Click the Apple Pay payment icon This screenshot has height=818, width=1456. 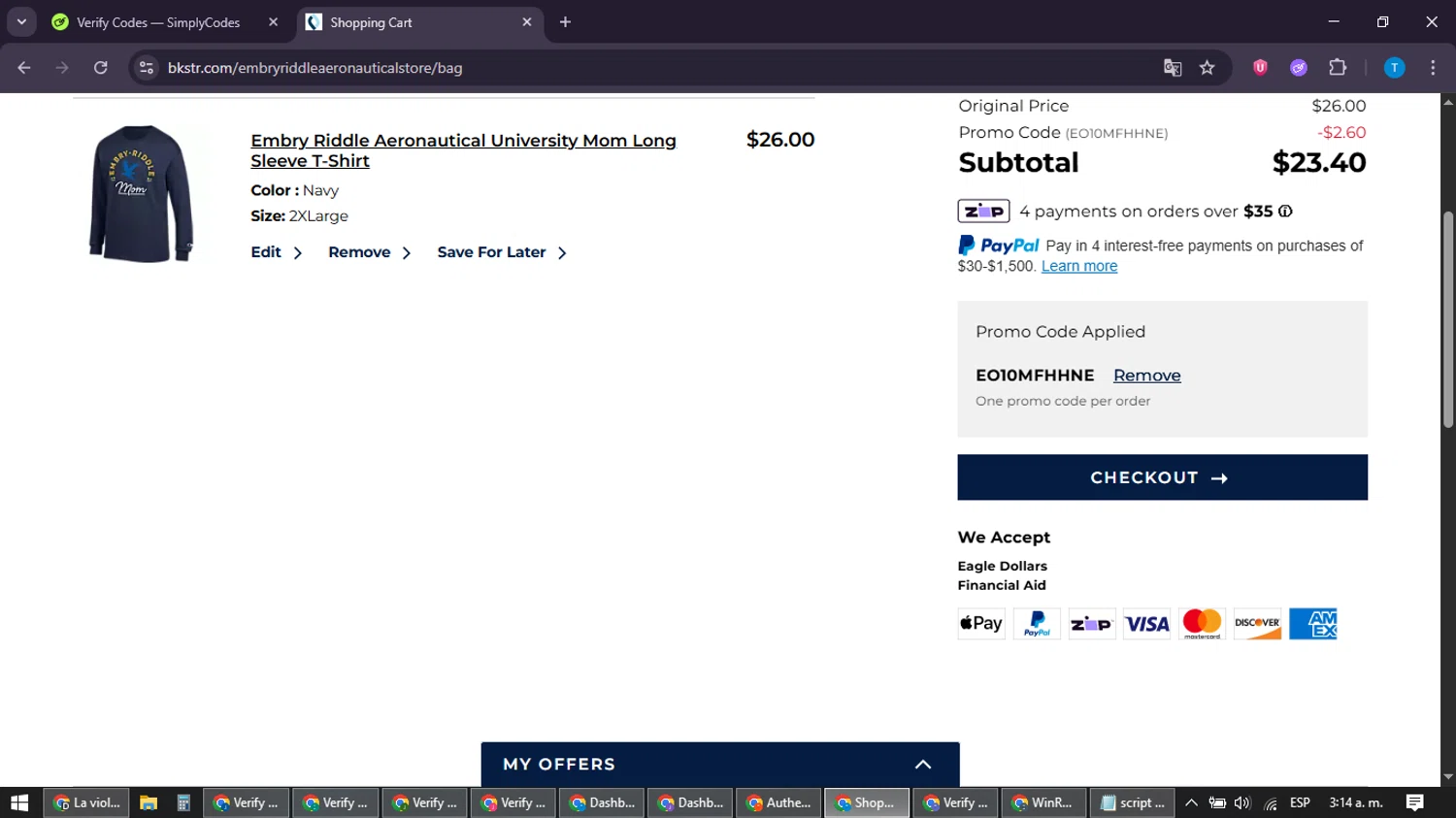tap(981, 624)
